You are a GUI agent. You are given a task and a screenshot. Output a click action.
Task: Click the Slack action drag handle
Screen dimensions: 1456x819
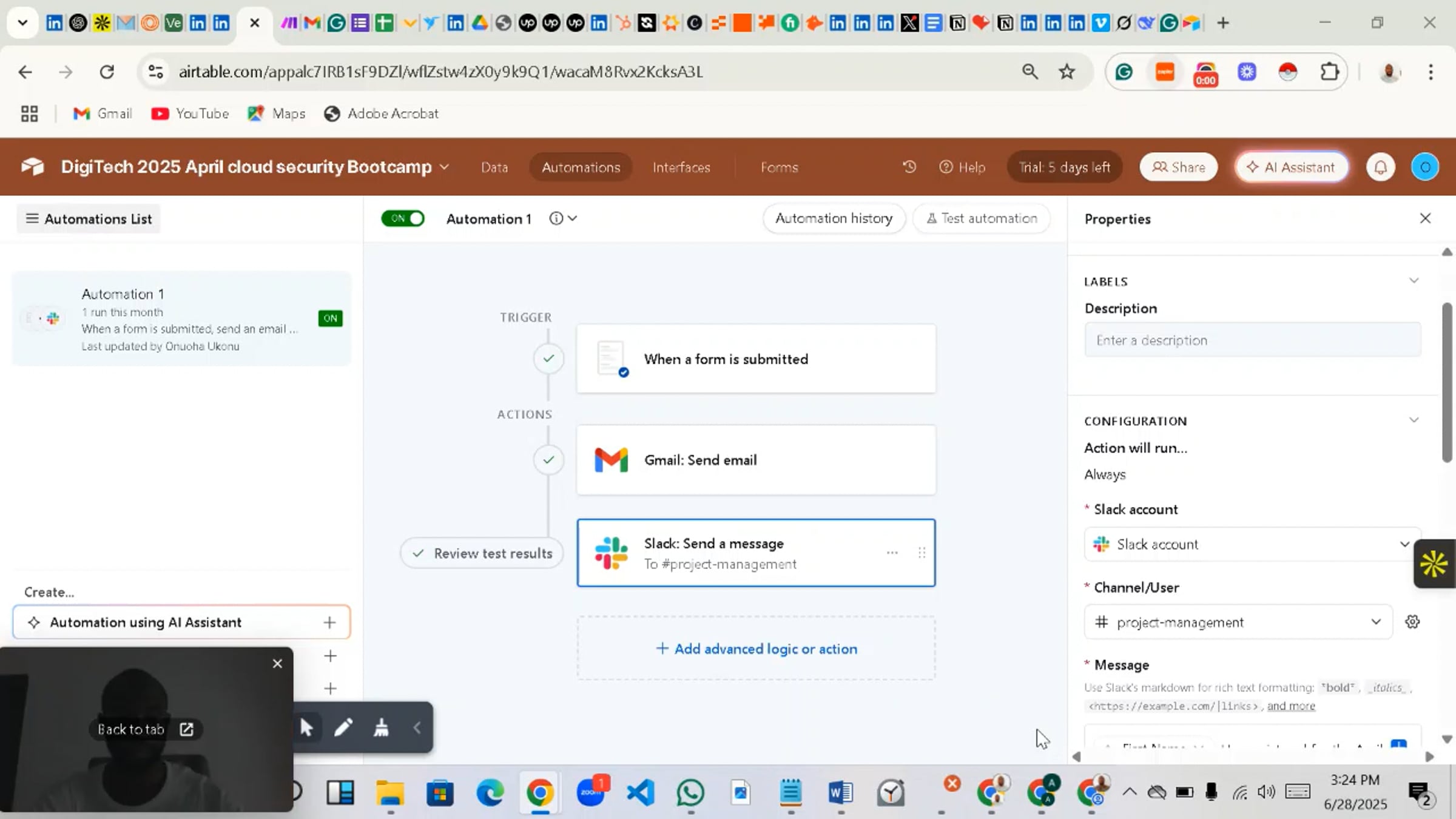point(922,553)
